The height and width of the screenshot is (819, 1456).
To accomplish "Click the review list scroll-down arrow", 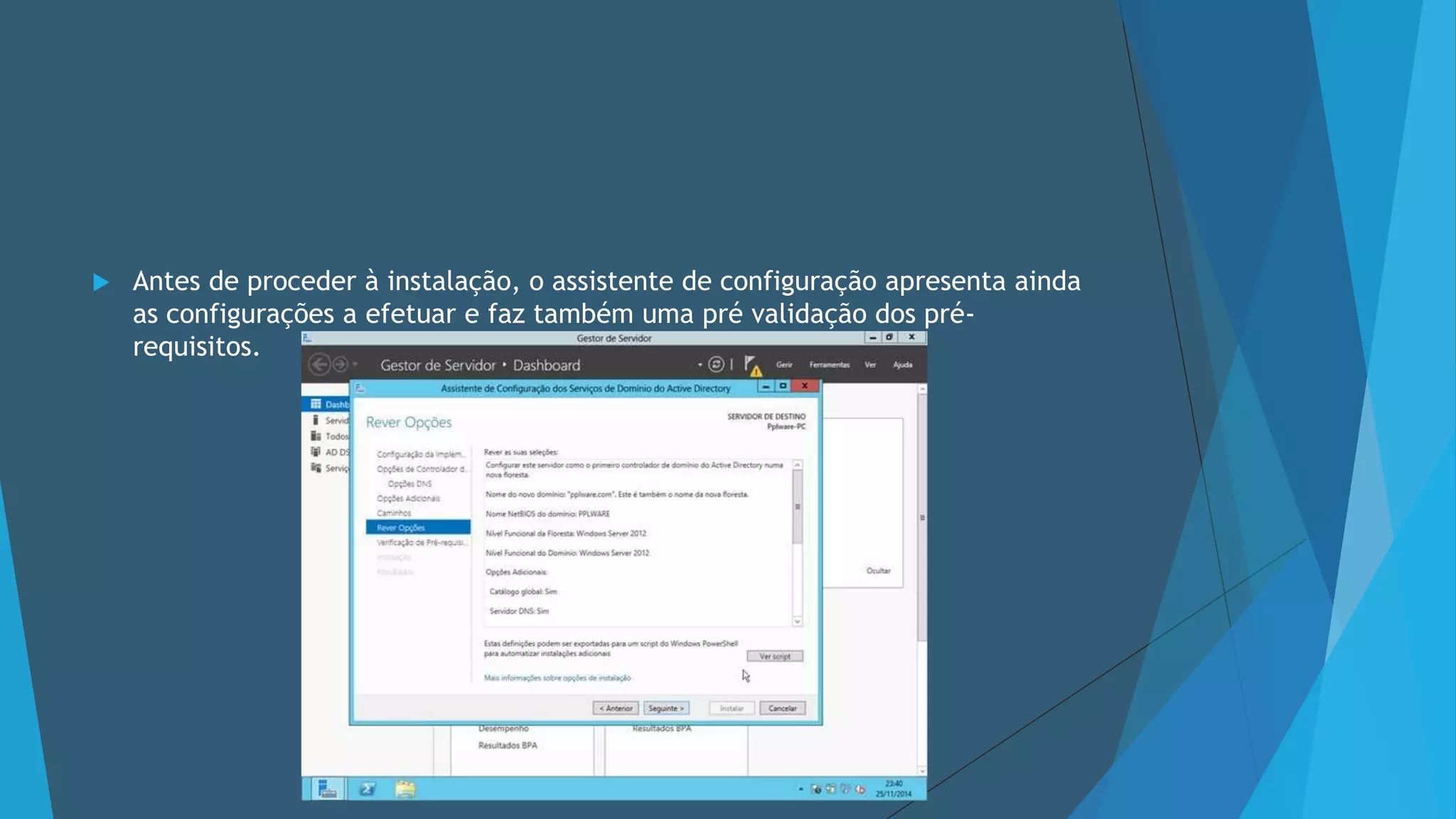I will tap(798, 621).
